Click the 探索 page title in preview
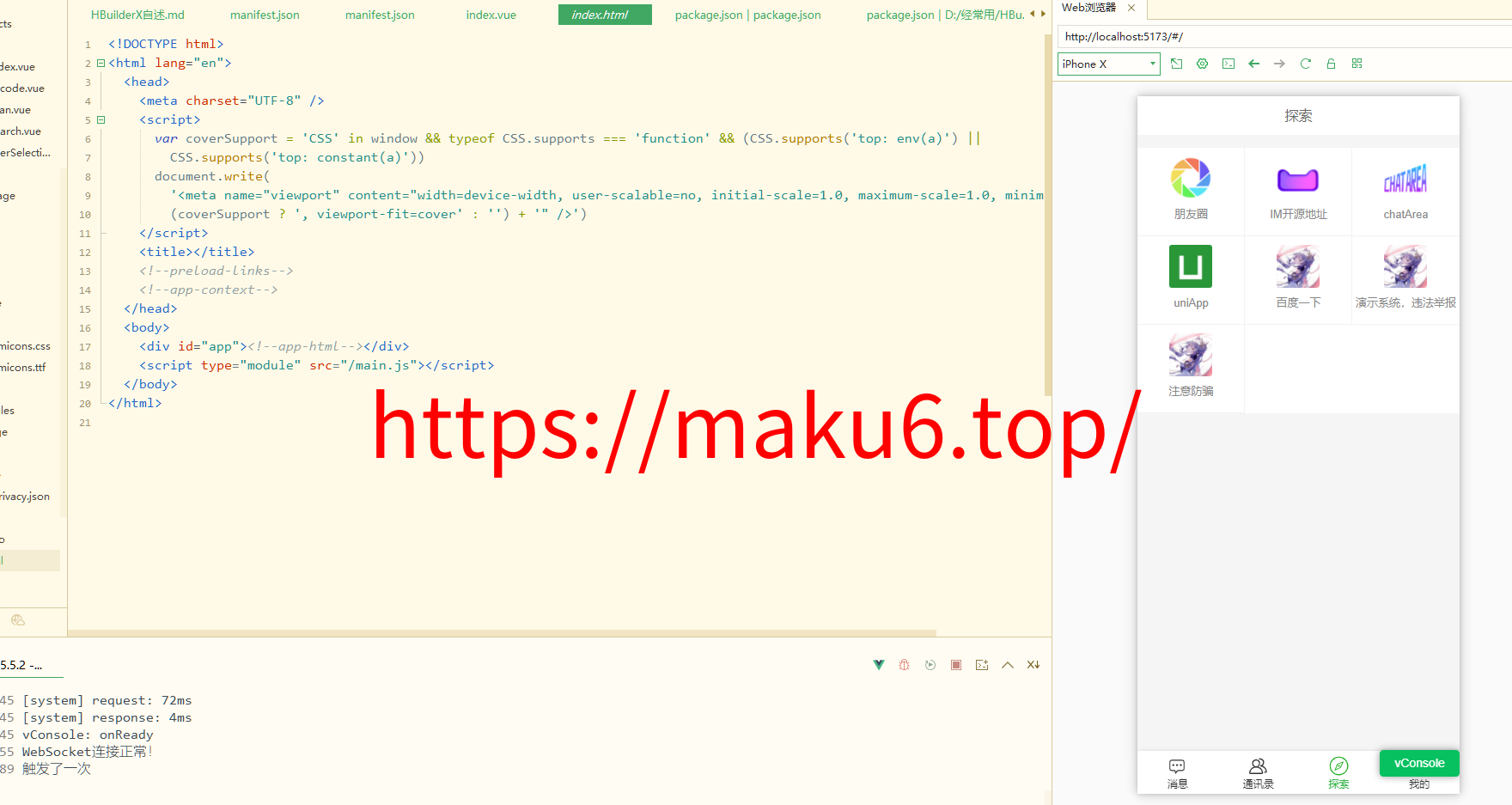This screenshot has height=805, width=1512. [1298, 116]
